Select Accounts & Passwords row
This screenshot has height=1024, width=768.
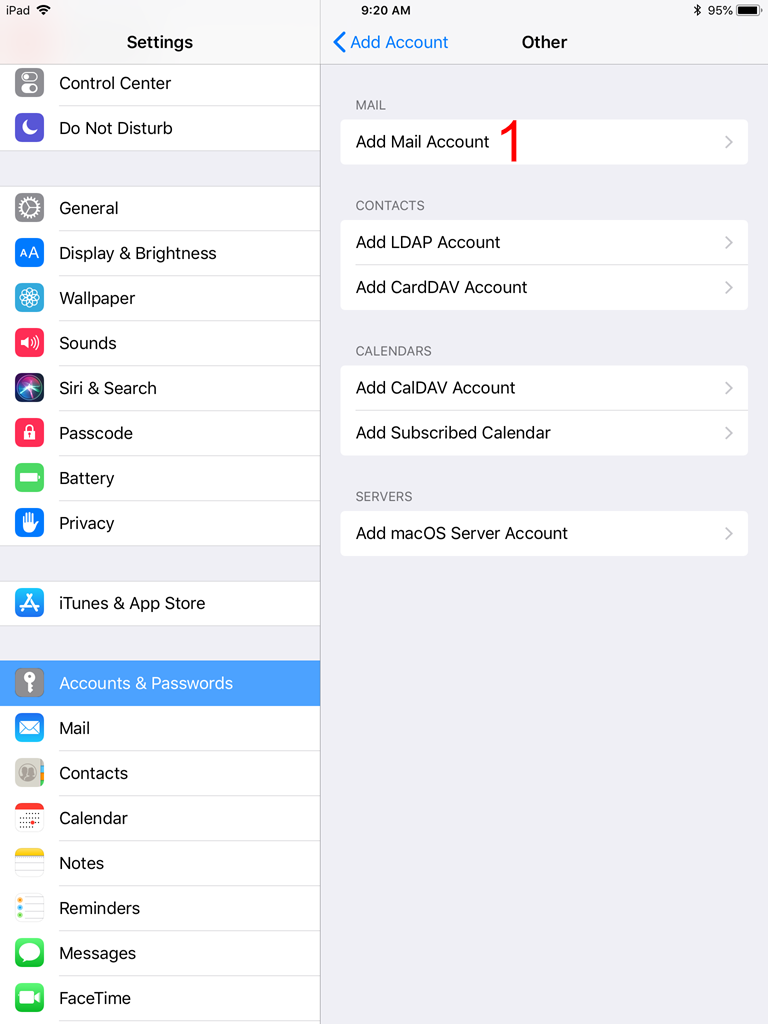point(160,683)
